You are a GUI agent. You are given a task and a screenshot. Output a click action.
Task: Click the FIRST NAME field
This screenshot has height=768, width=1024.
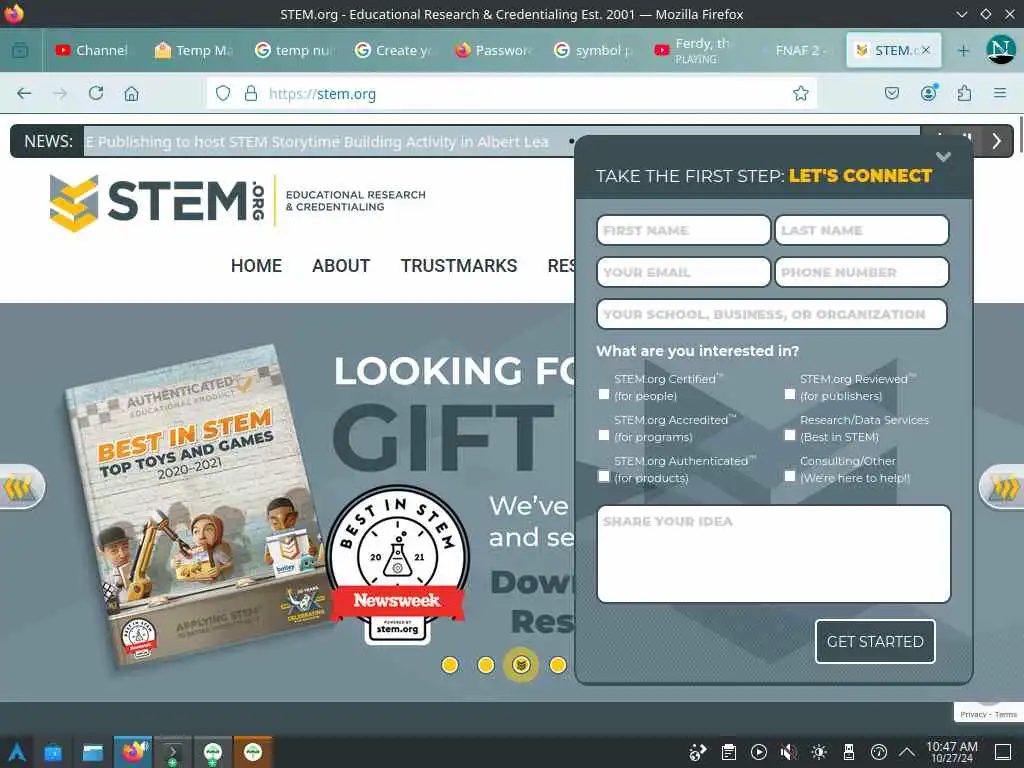coord(683,231)
